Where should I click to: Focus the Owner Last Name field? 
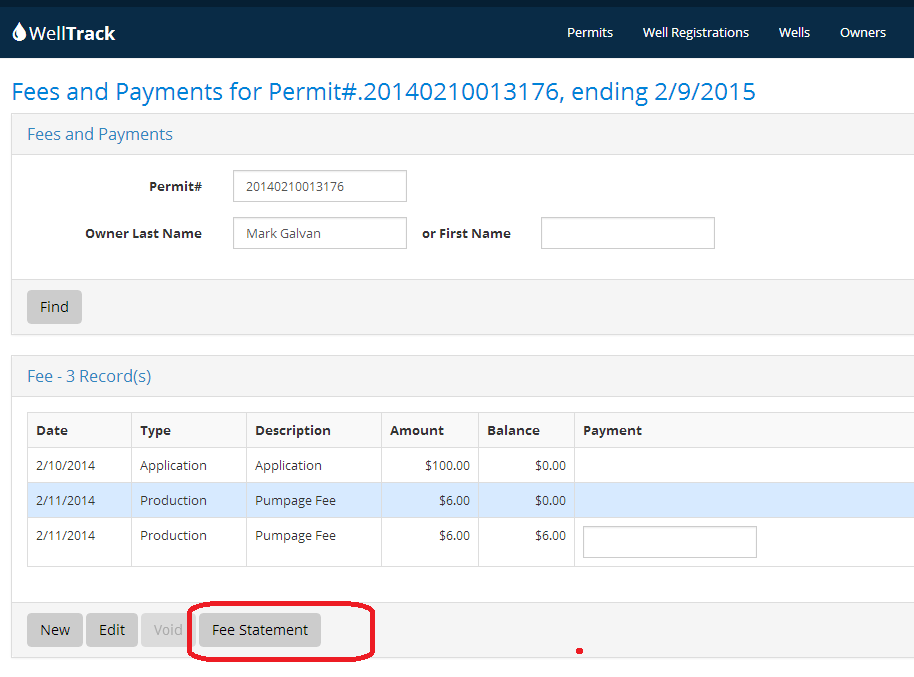click(x=319, y=233)
